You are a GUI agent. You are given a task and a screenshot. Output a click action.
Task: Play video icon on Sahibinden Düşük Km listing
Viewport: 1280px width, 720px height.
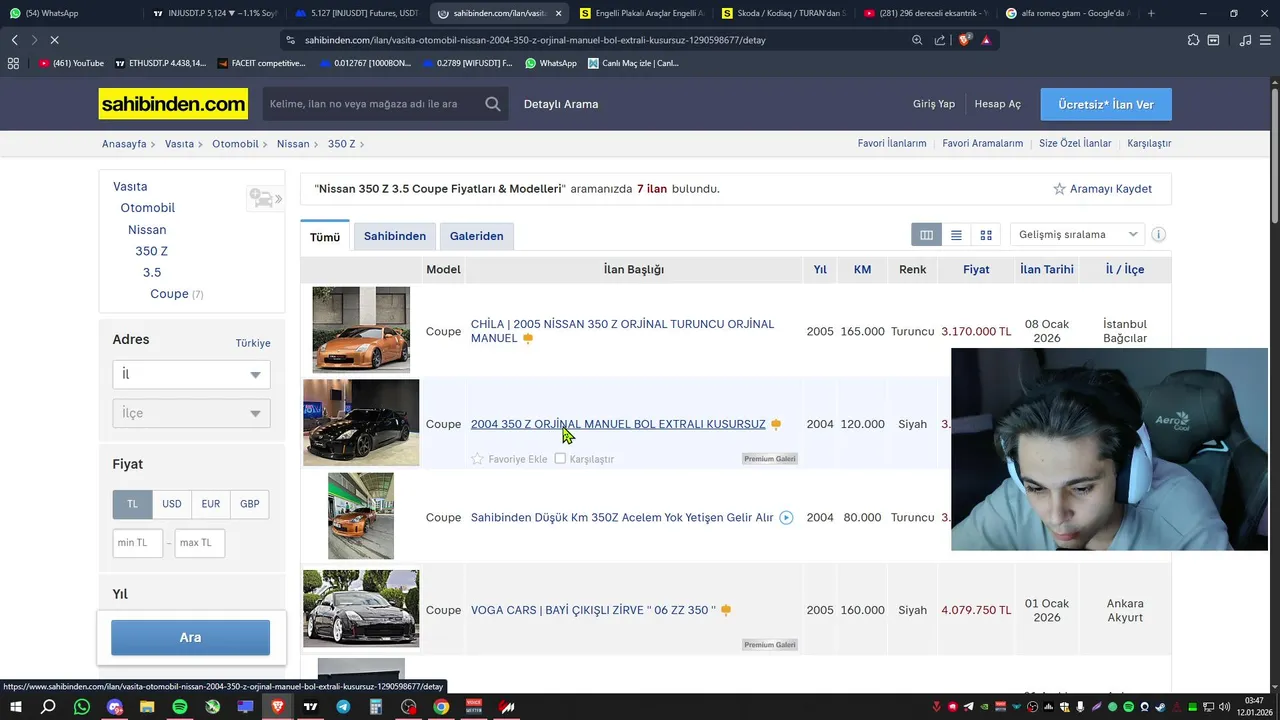[786, 518]
